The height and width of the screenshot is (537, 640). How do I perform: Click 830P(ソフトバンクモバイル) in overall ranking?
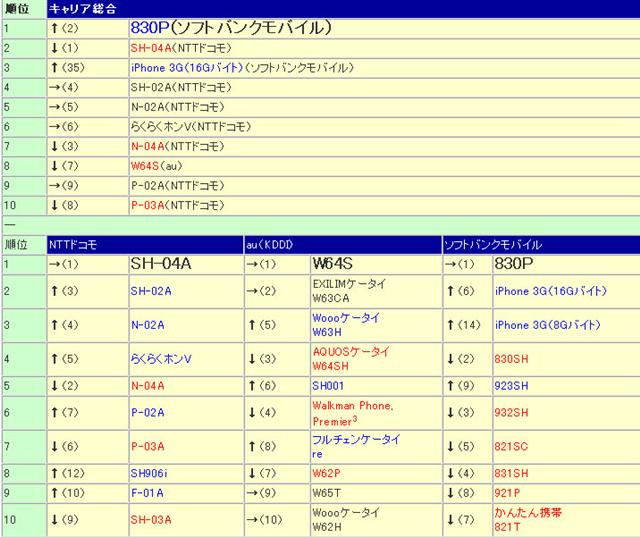click(231, 28)
